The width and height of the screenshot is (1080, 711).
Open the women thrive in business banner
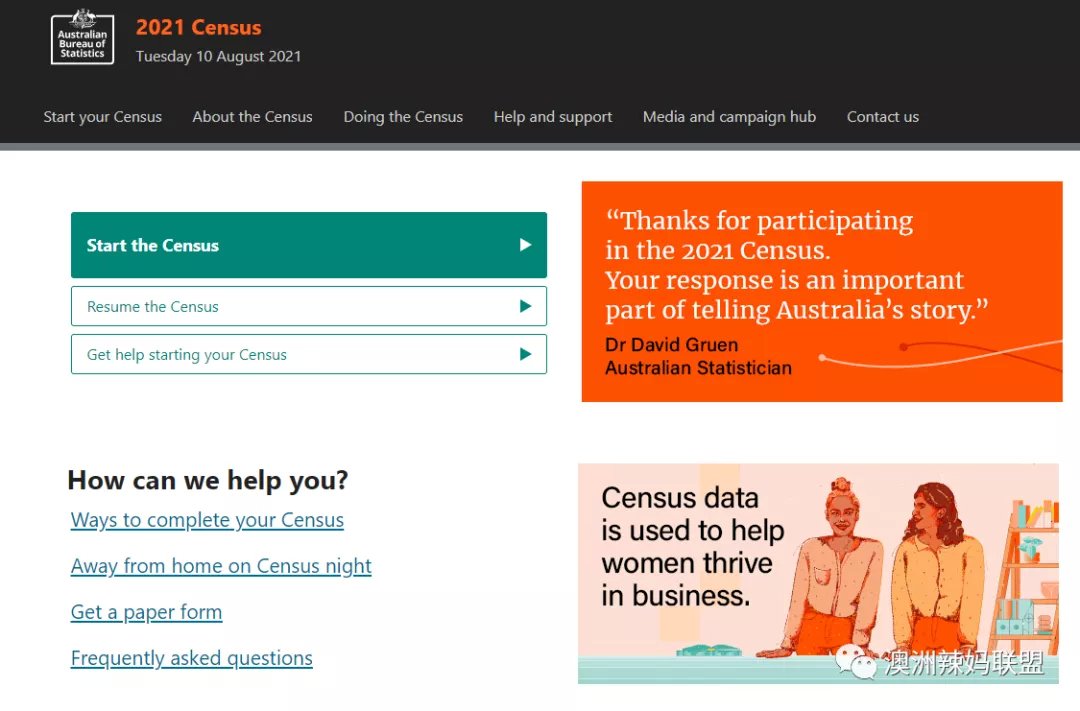pyautogui.click(x=818, y=573)
